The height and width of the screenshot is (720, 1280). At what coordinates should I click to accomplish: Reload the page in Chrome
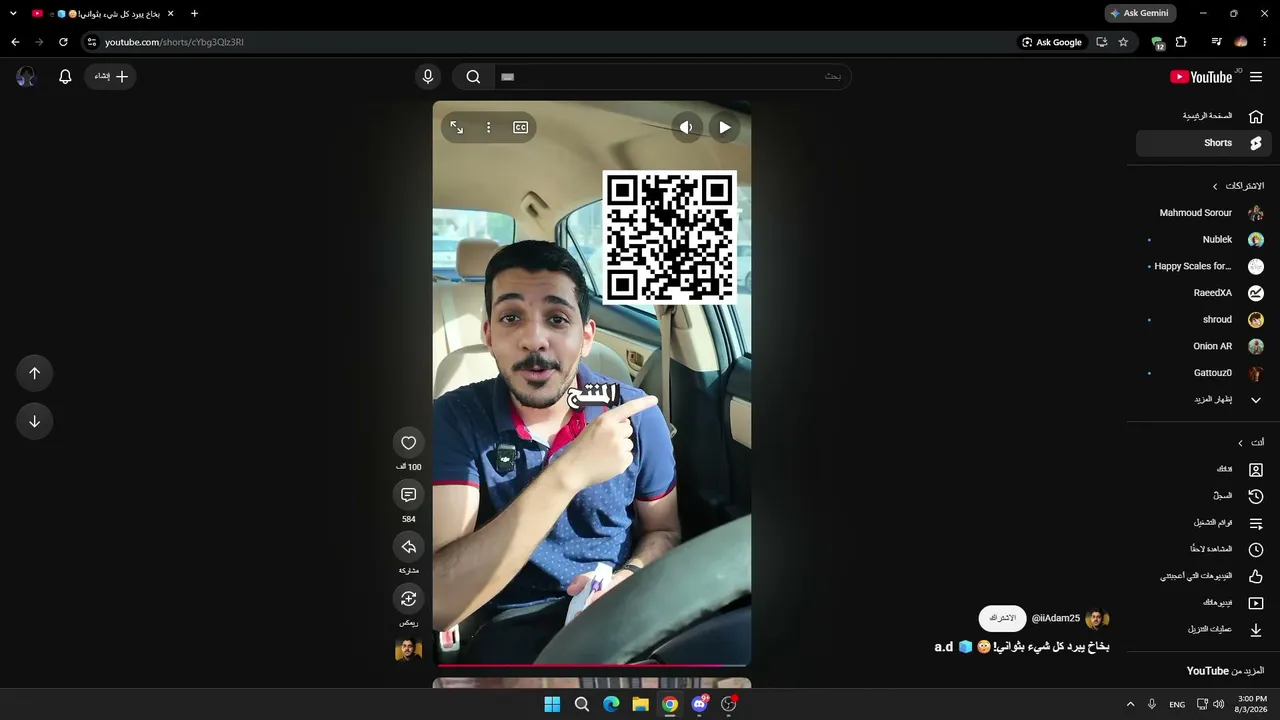pos(63,42)
